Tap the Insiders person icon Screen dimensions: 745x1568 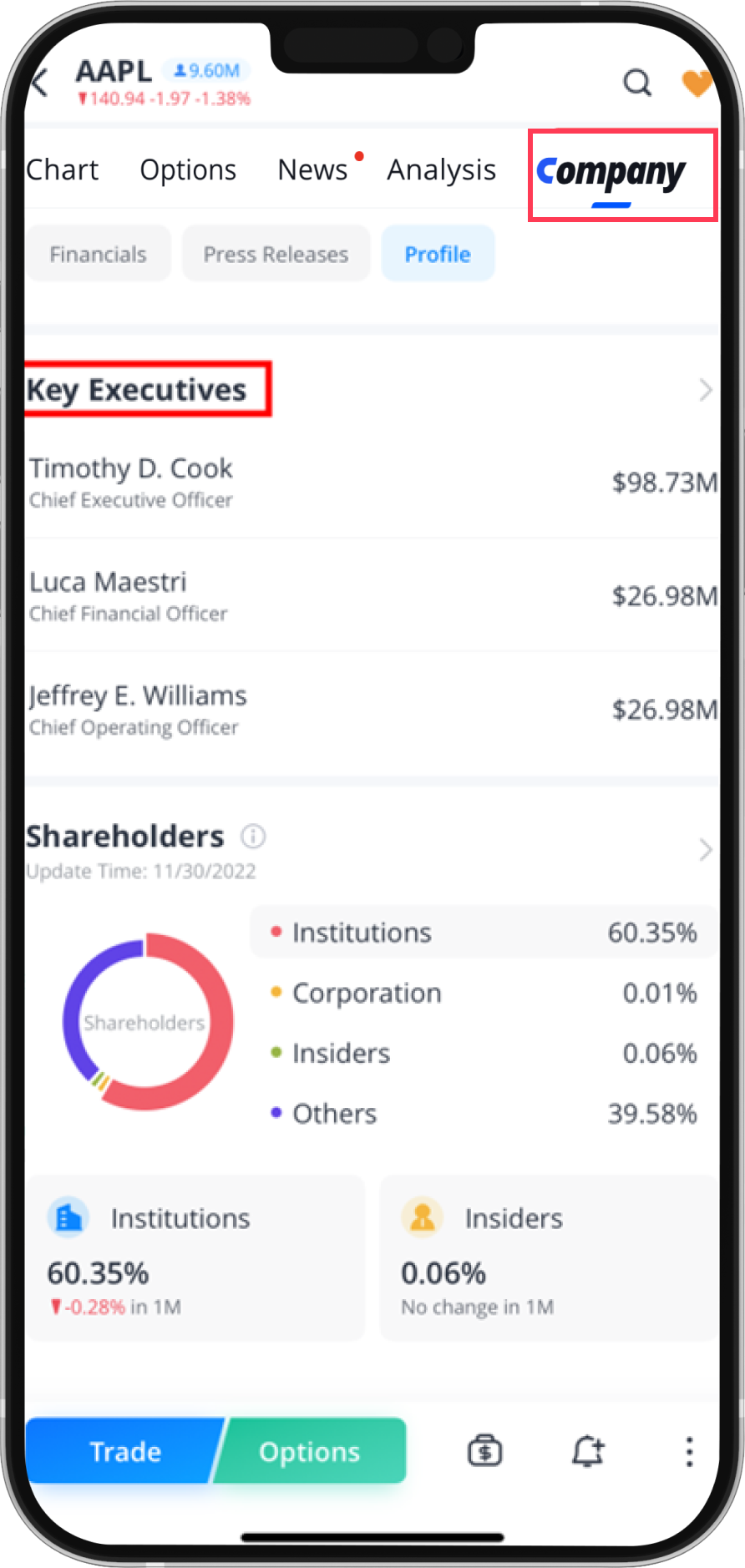pyautogui.click(x=423, y=1216)
